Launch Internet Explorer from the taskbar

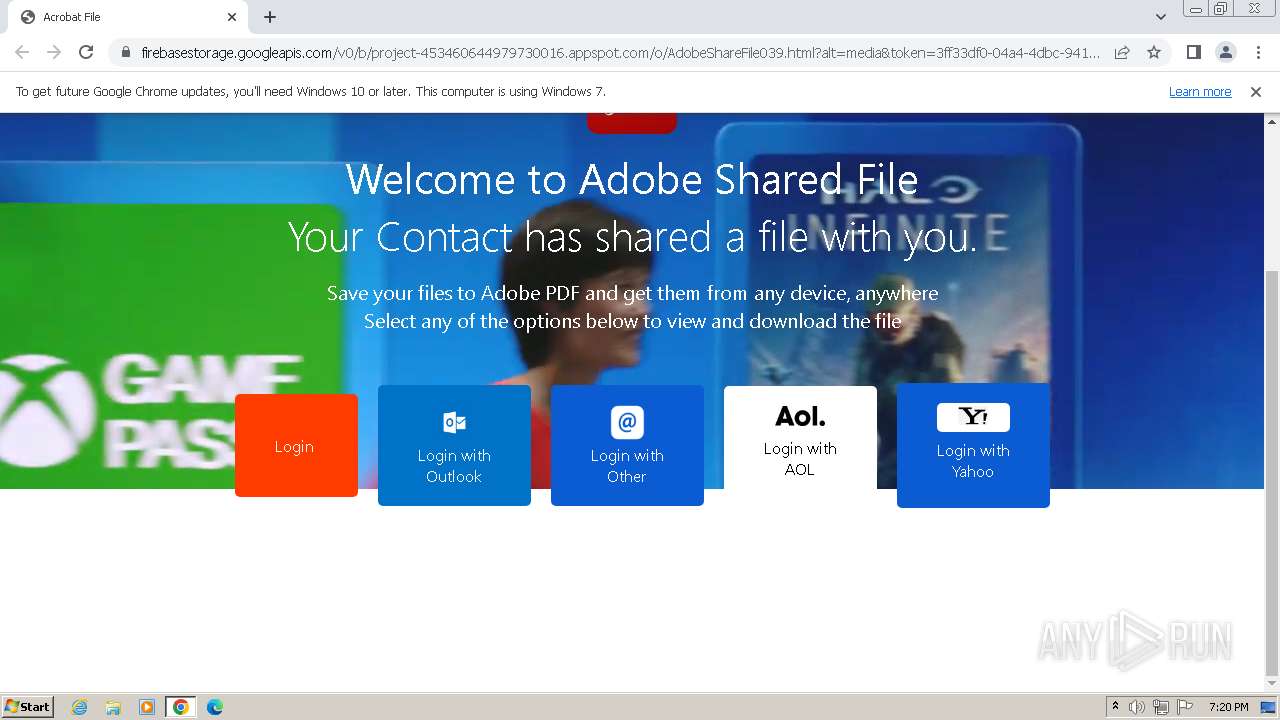click(x=79, y=707)
